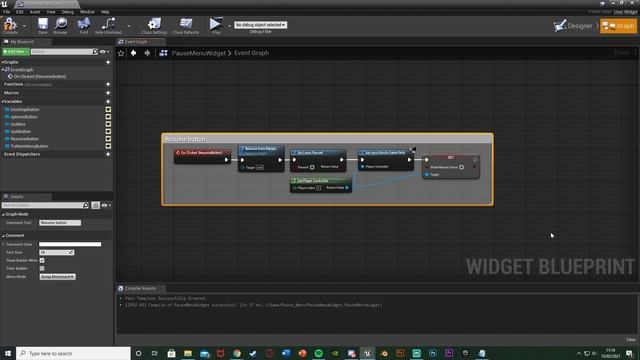Open the Play options dropdown arrow
The image size is (640, 360).
click(229, 26)
